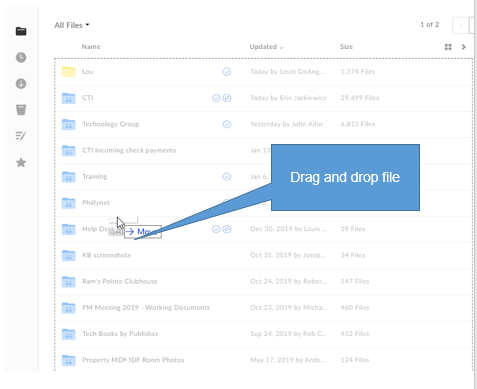The image size is (477, 389).
Task: Open the All Files sidebar folder icon
Action: click(21, 31)
